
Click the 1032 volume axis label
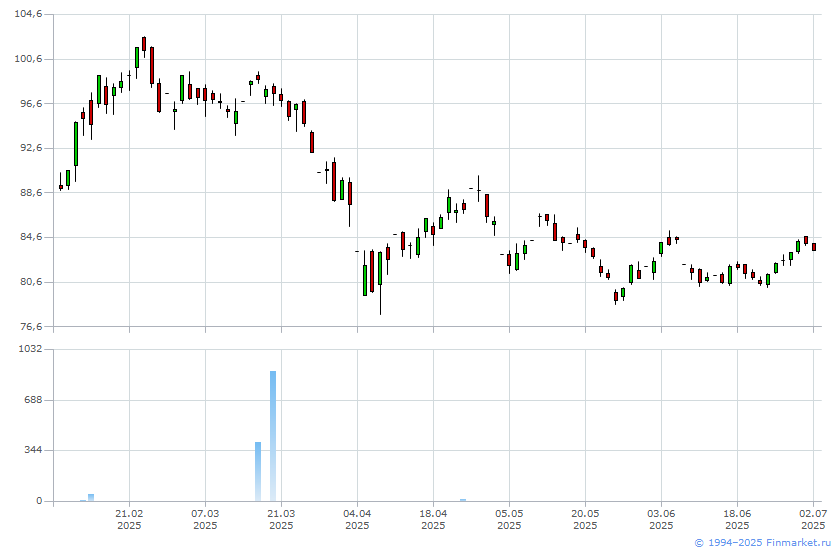point(30,349)
